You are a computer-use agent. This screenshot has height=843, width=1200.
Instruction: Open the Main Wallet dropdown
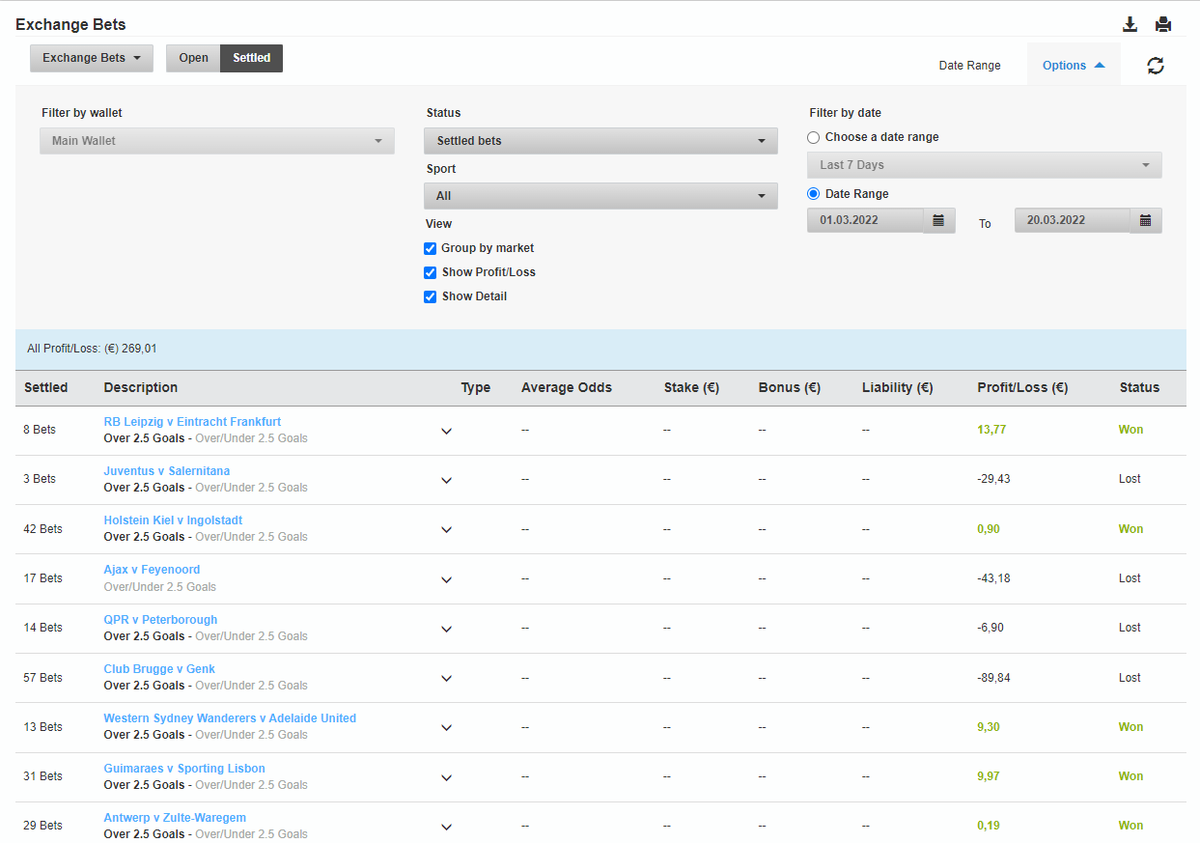point(217,141)
